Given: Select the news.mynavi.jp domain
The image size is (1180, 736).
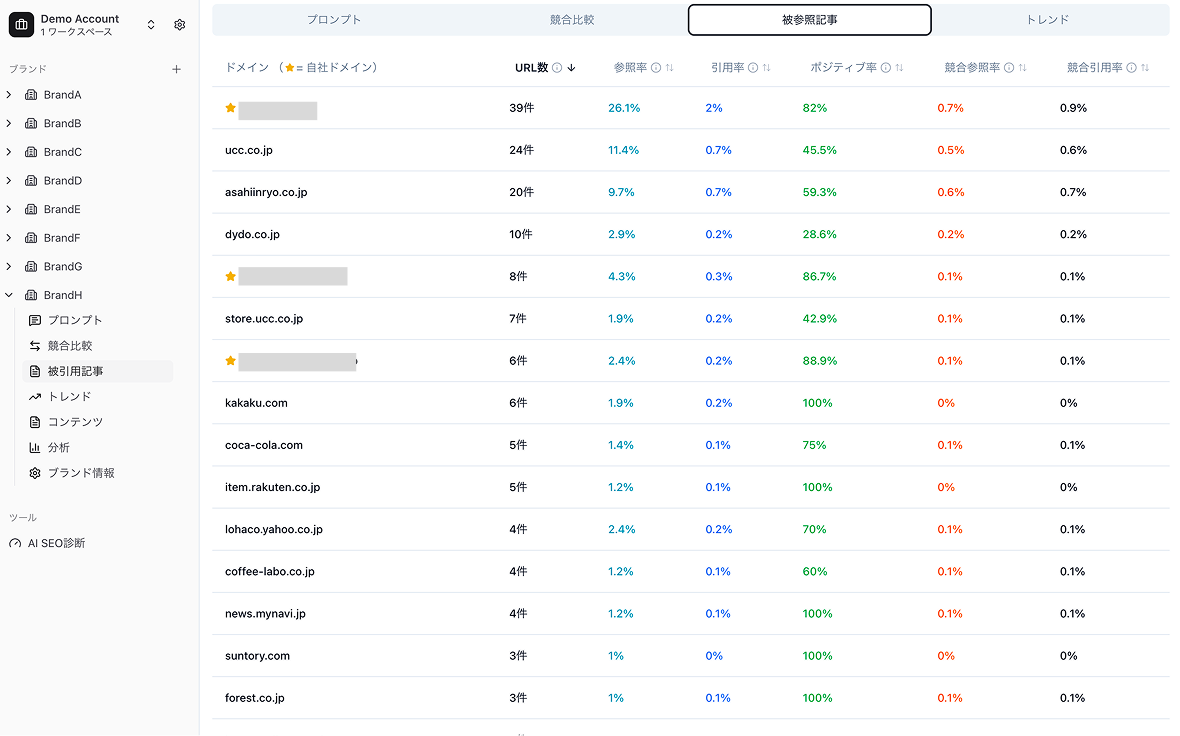Looking at the screenshot, I should click(265, 614).
